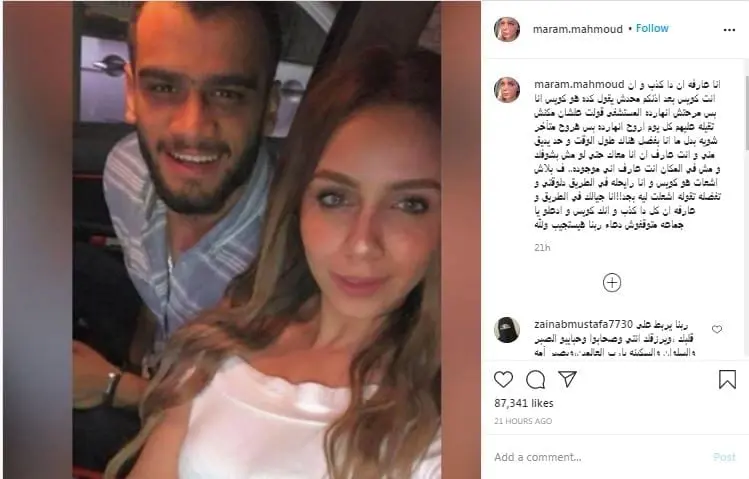Like zainabmustafa7730's comment heart

[717, 329]
